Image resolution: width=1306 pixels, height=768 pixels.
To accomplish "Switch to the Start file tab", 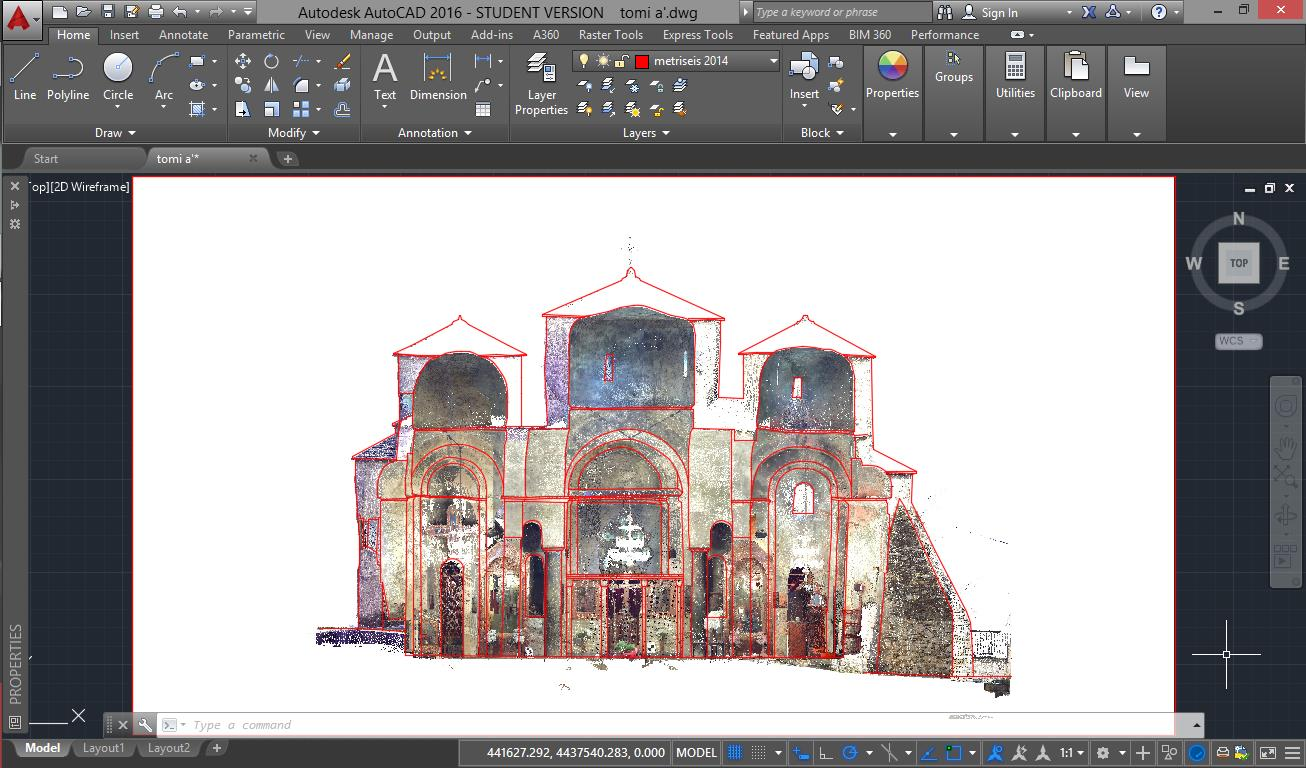I will click(46, 158).
